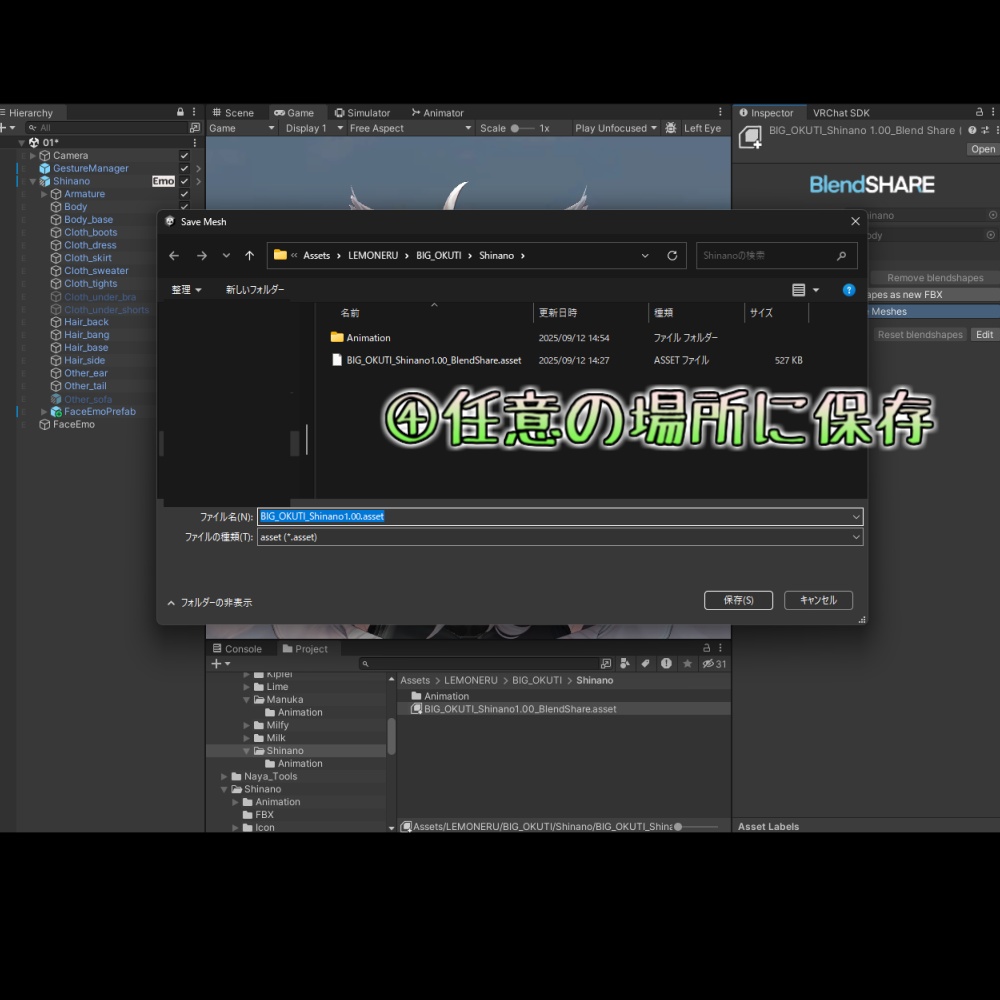
Task: Click the bug gizmo icon in Game view toolbar
Action: coord(671,128)
